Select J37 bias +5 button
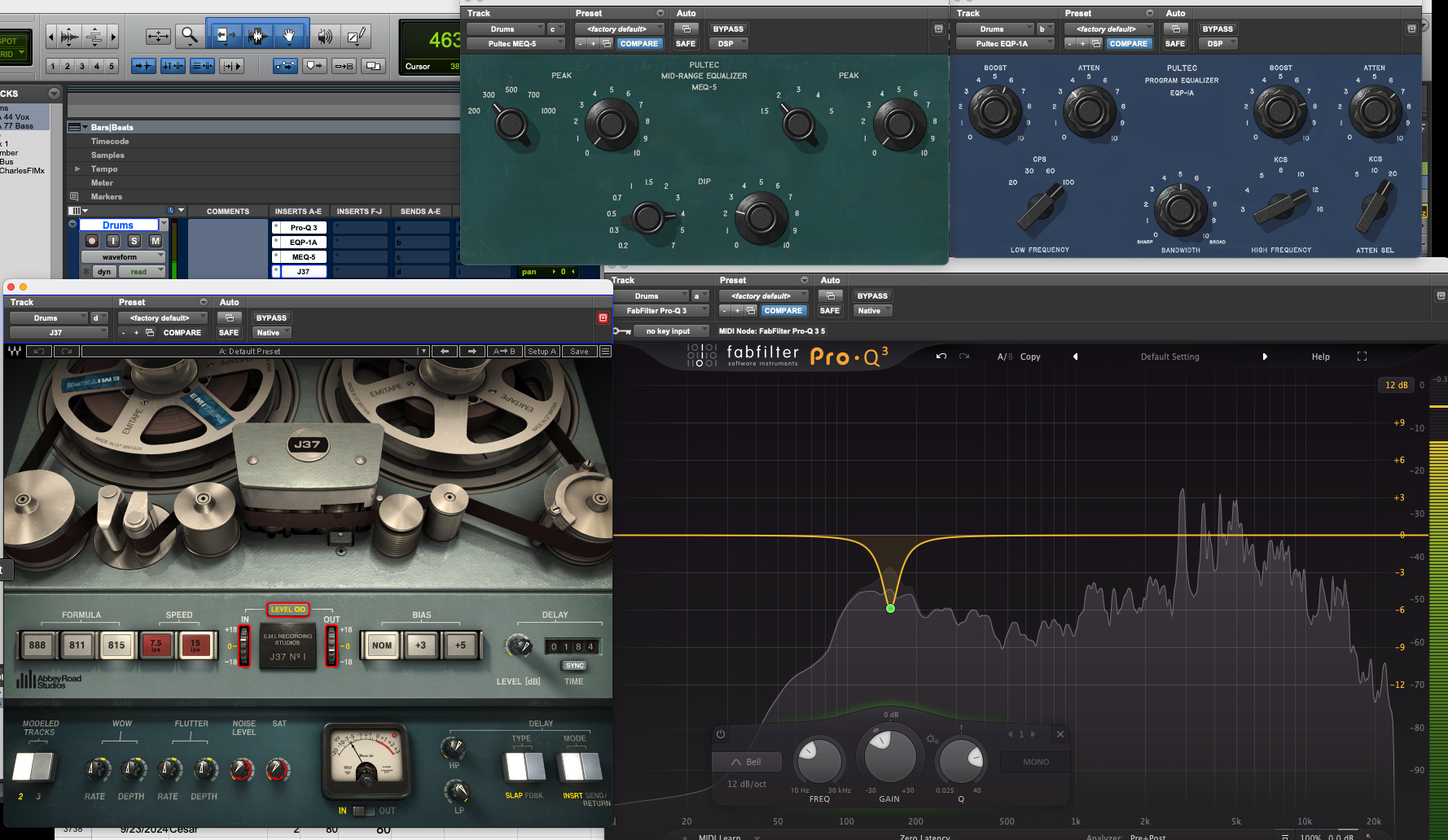The image size is (1448, 840). coord(461,645)
